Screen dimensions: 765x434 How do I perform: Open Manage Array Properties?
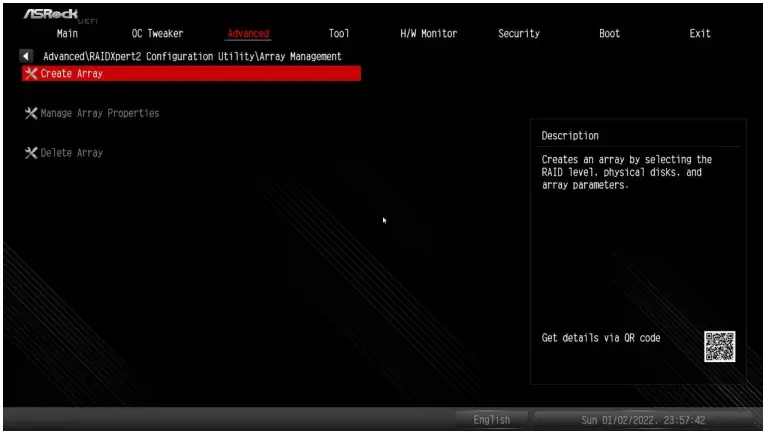100,113
